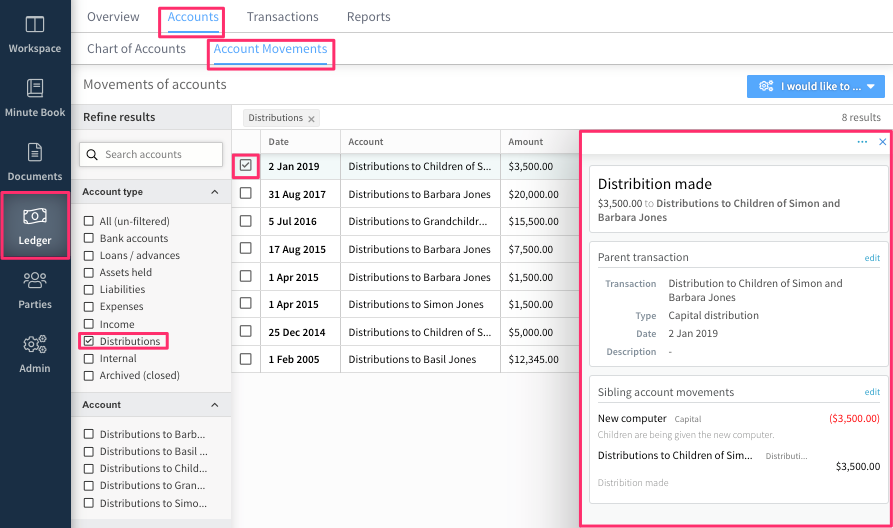Image resolution: width=893 pixels, height=528 pixels.
Task: Select the Ledger sidebar icon
Action: [35, 216]
